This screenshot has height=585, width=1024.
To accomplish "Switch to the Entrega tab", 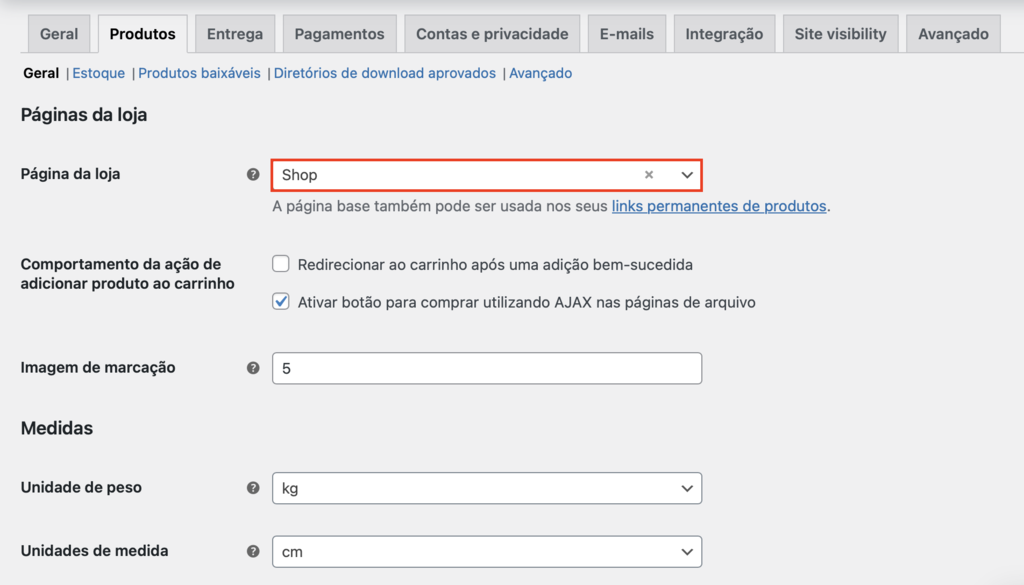I will [x=234, y=32].
